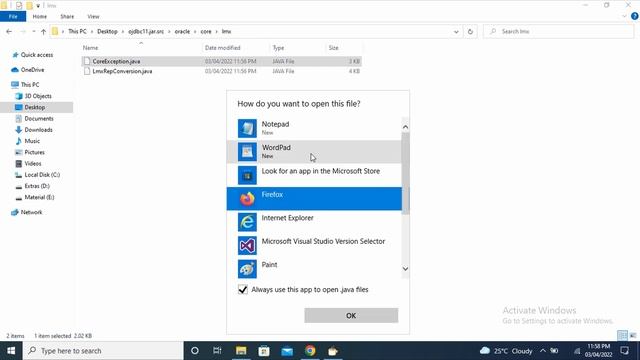
Task: Select the Visual Studio Version Selector icon
Action: coord(247,245)
